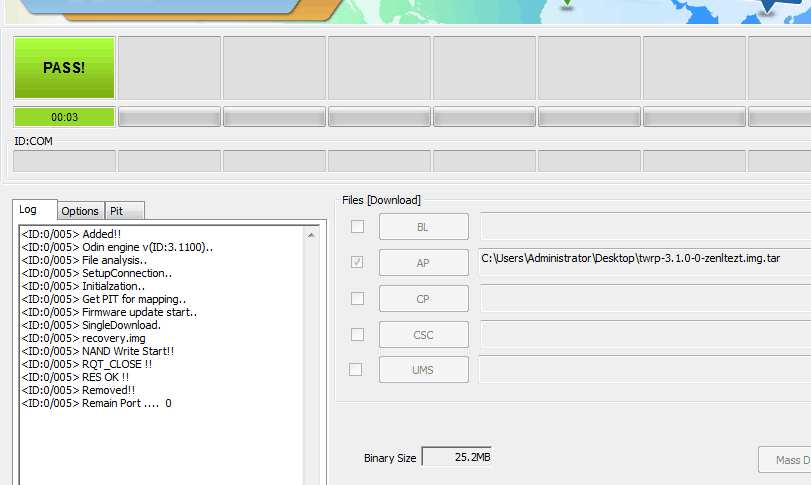This screenshot has width=811, height=485.
Task: Click the 00:03 elapsed time bar
Action: [x=65, y=117]
